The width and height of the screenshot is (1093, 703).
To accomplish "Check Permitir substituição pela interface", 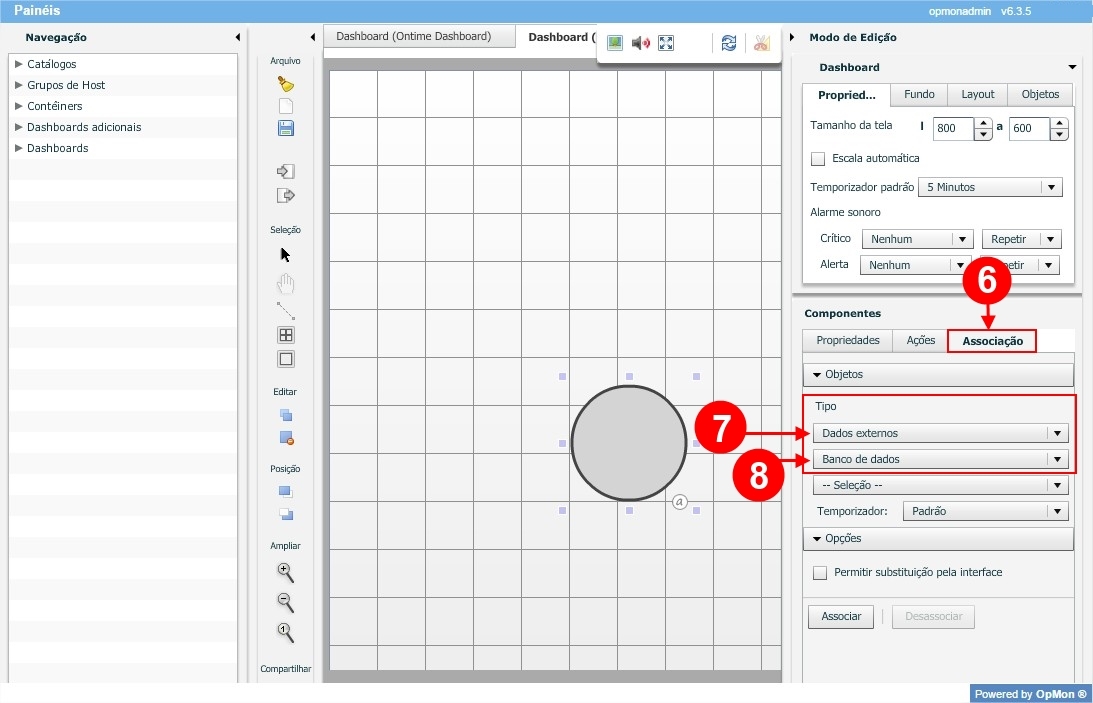I will click(x=820, y=573).
